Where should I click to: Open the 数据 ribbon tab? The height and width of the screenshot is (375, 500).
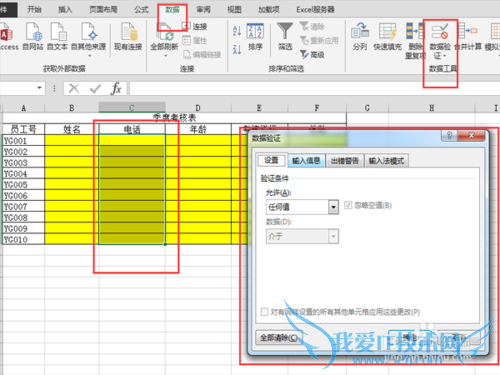(172, 10)
